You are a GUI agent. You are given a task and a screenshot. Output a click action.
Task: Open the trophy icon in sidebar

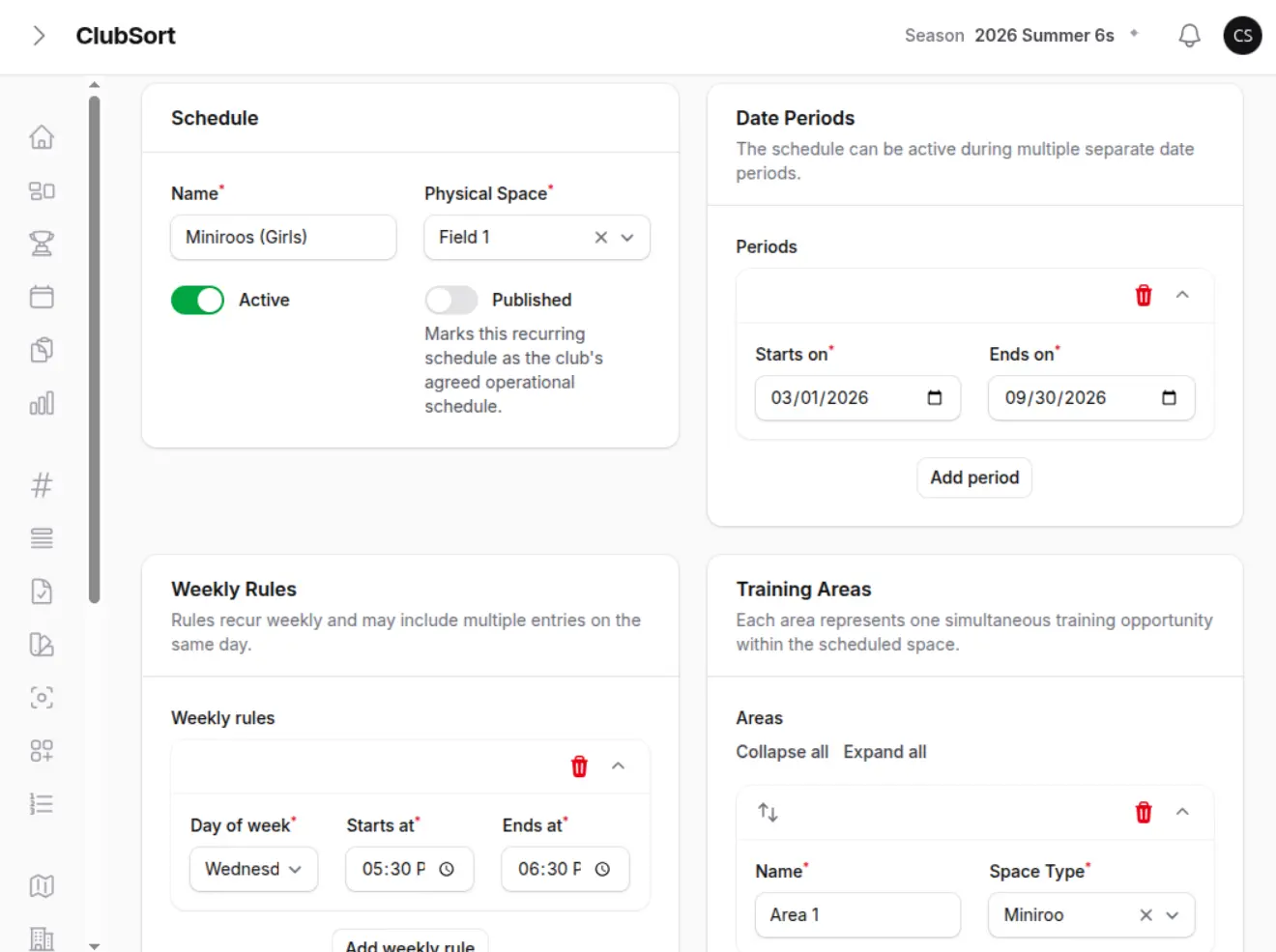tap(42, 244)
